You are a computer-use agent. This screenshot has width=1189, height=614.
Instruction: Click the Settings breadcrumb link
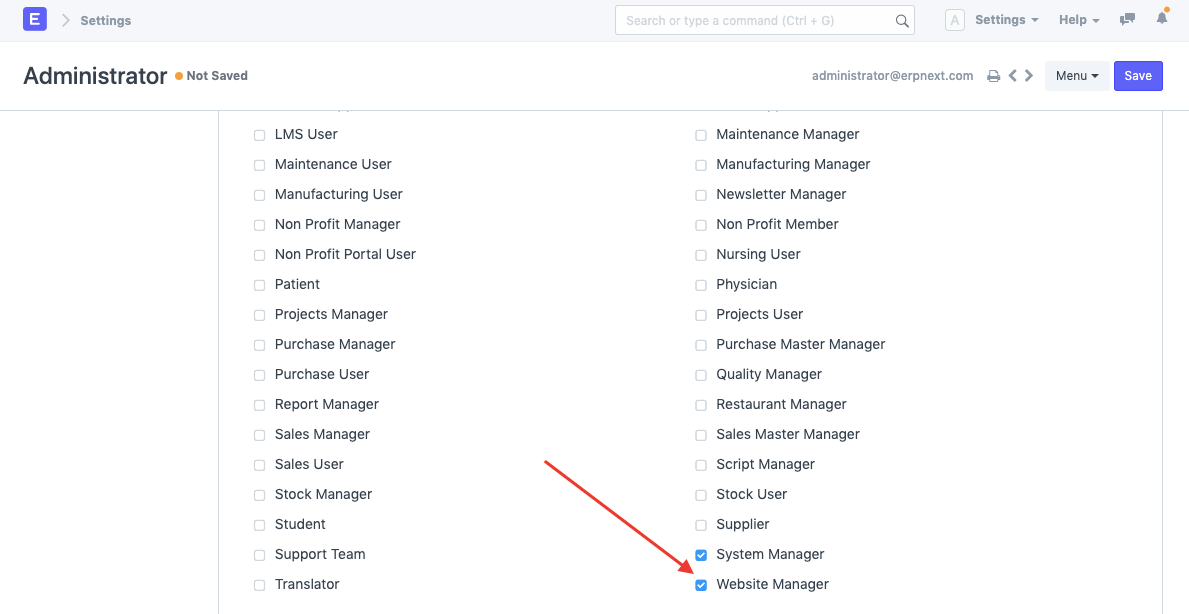[105, 20]
